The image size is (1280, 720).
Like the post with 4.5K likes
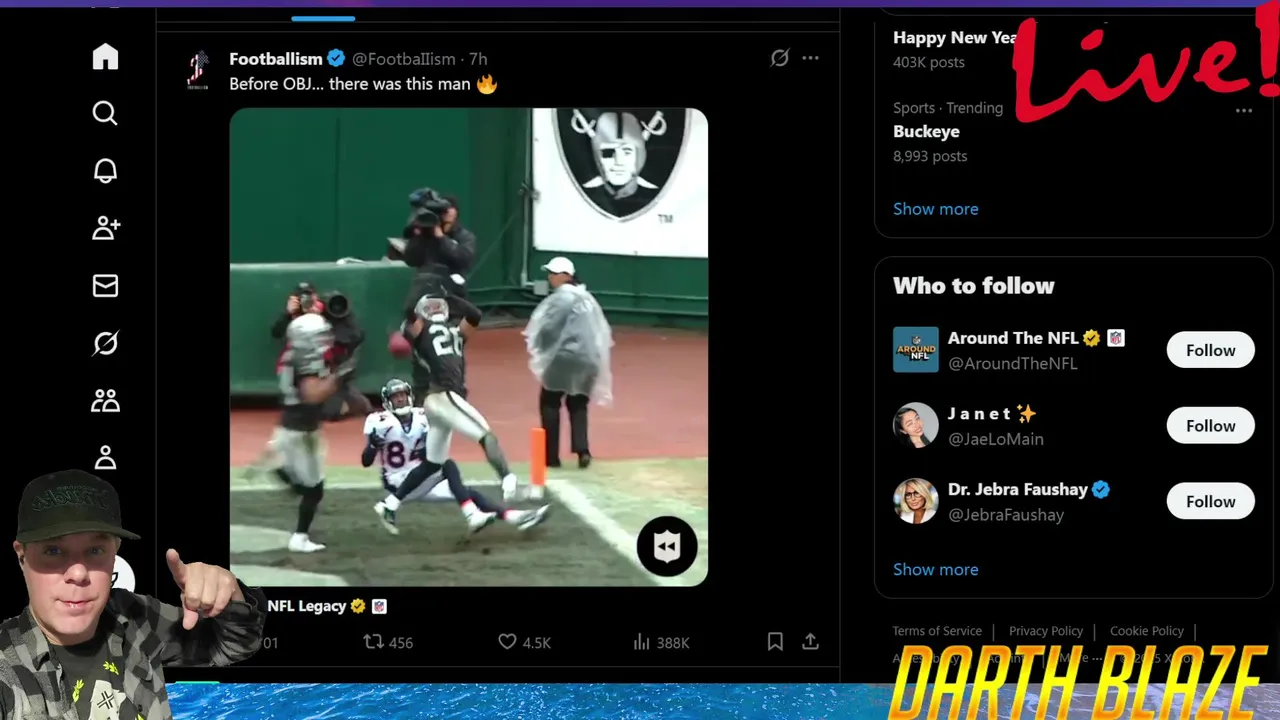pos(525,642)
